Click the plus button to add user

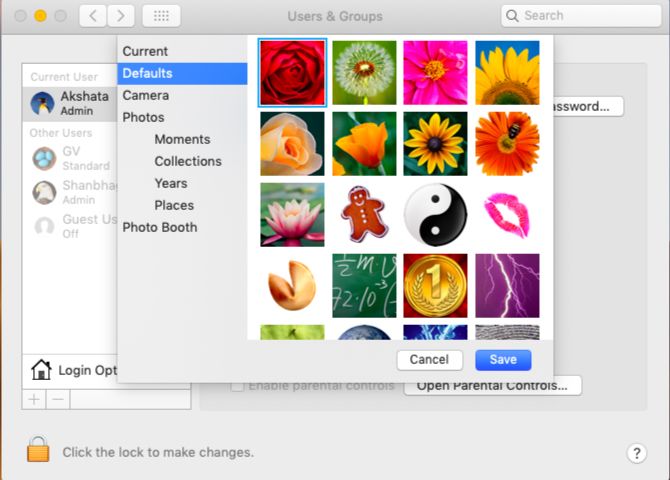pyautogui.click(x=34, y=399)
